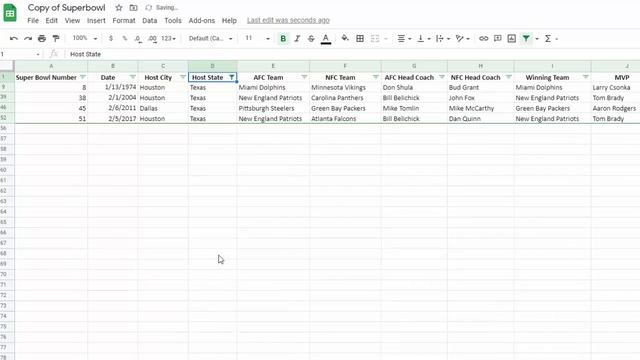Open the font size dropdown
This screenshot has width=640, height=360.
pyautogui.click(x=258, y=38)
